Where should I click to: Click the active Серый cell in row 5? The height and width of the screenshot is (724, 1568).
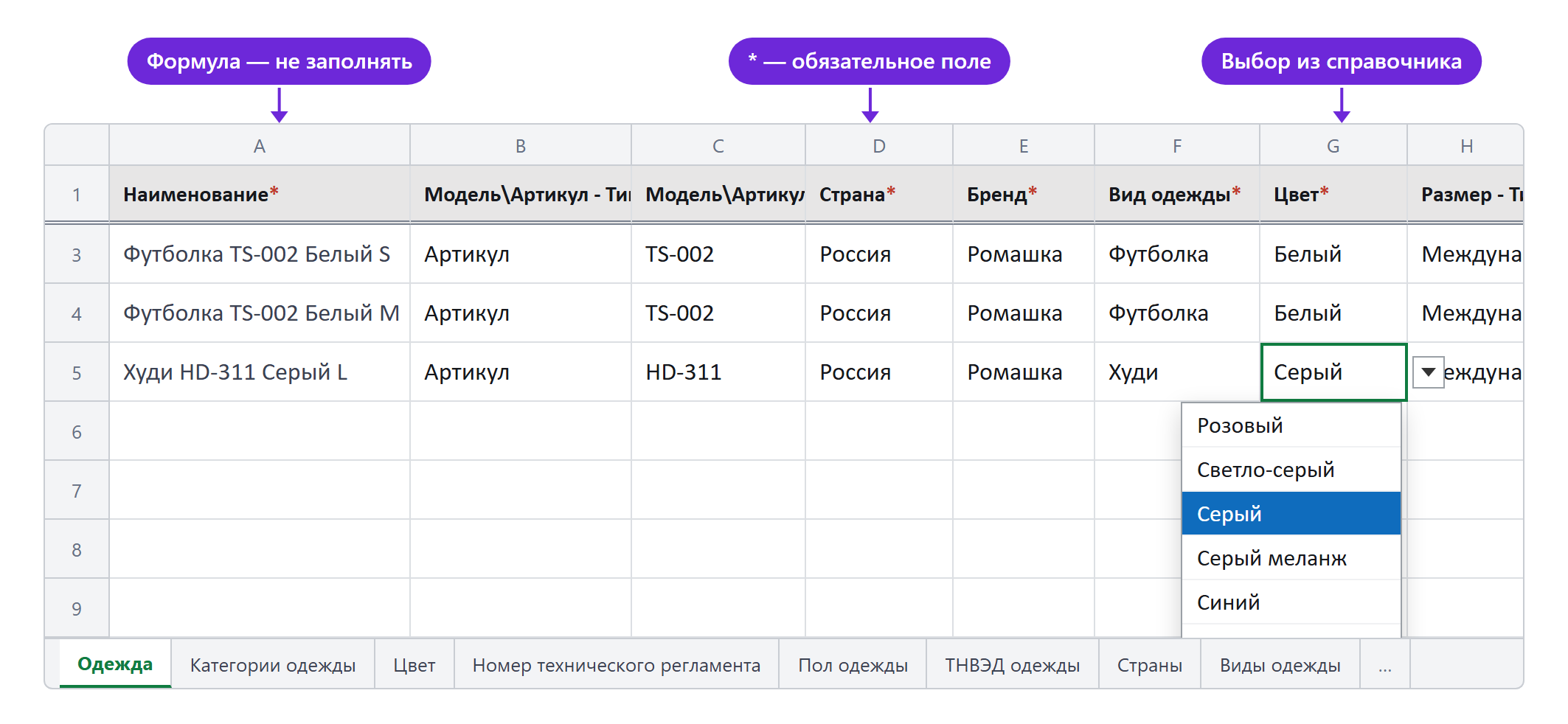pos(1333,372)
